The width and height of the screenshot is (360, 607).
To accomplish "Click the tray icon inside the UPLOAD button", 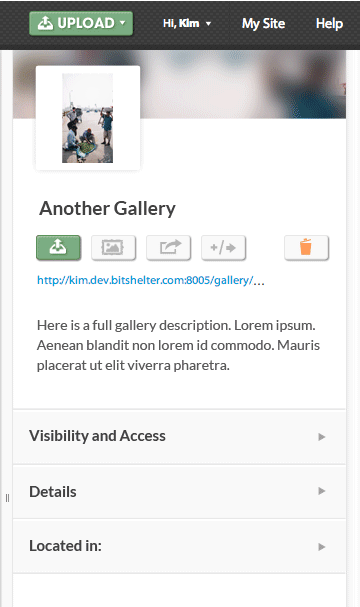I will 45,23.
